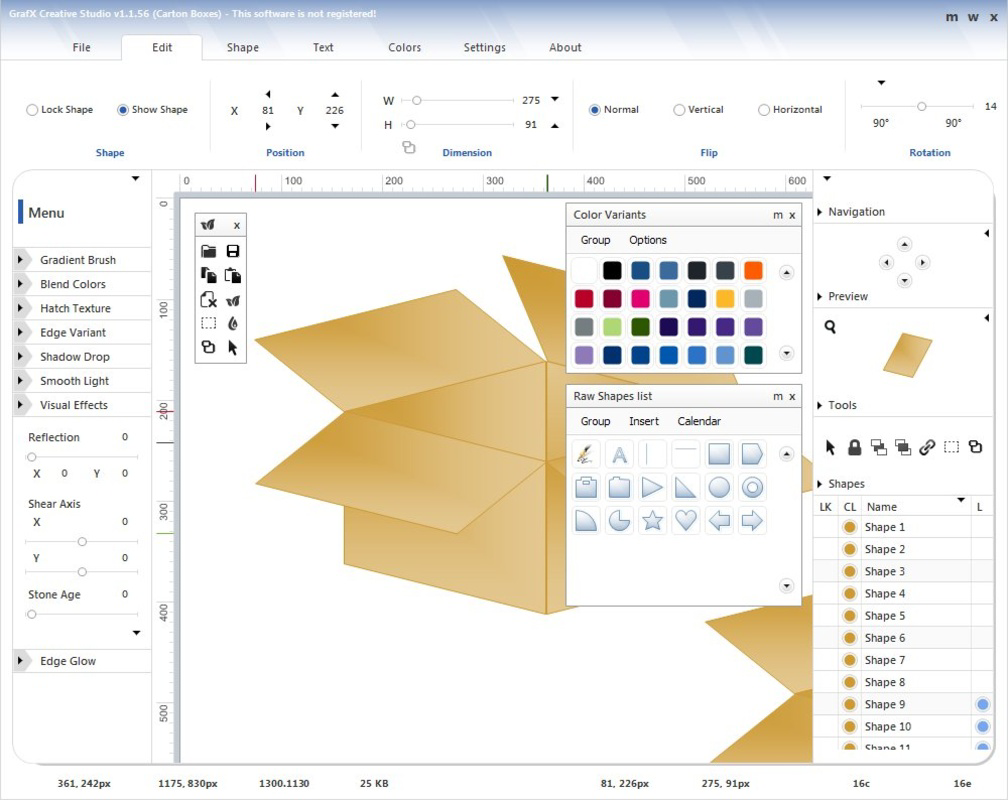Open the Settings tab
The image size is (1008, 800).
click(485, 48)
